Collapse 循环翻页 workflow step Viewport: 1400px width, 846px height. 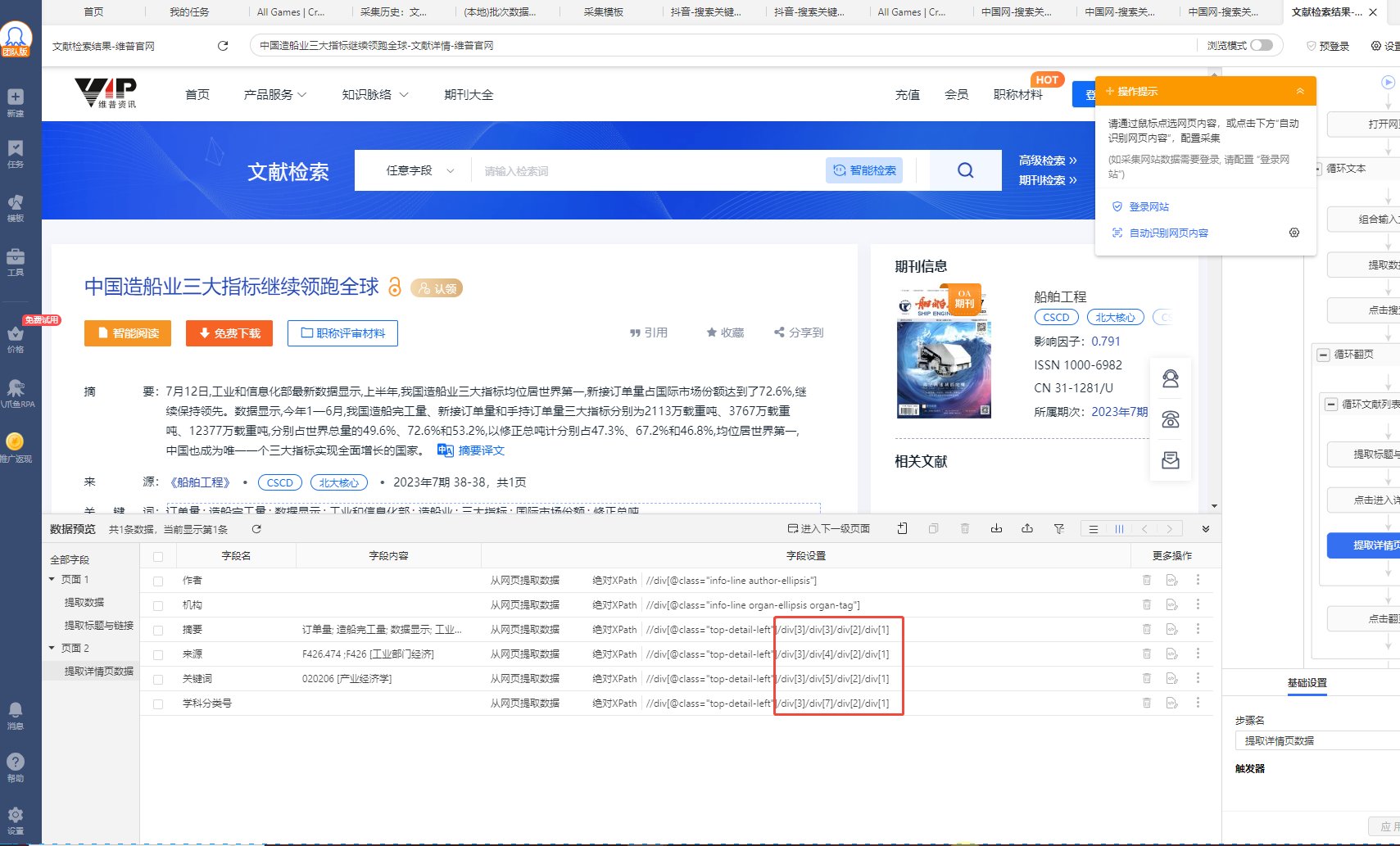click(x=1323, y=355)
